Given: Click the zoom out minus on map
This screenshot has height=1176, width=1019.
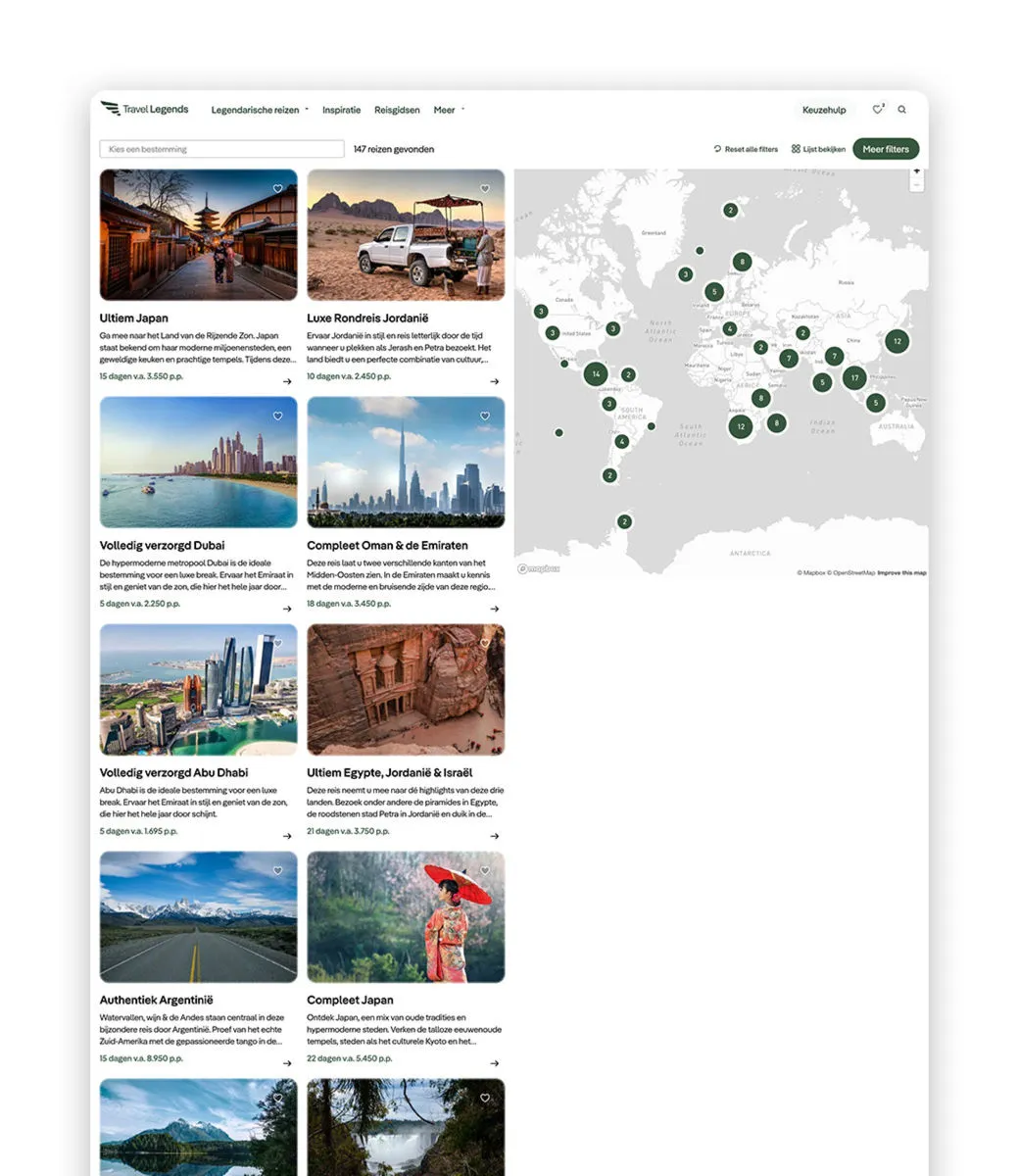Looking at the screenshot, I should (917, 184).
